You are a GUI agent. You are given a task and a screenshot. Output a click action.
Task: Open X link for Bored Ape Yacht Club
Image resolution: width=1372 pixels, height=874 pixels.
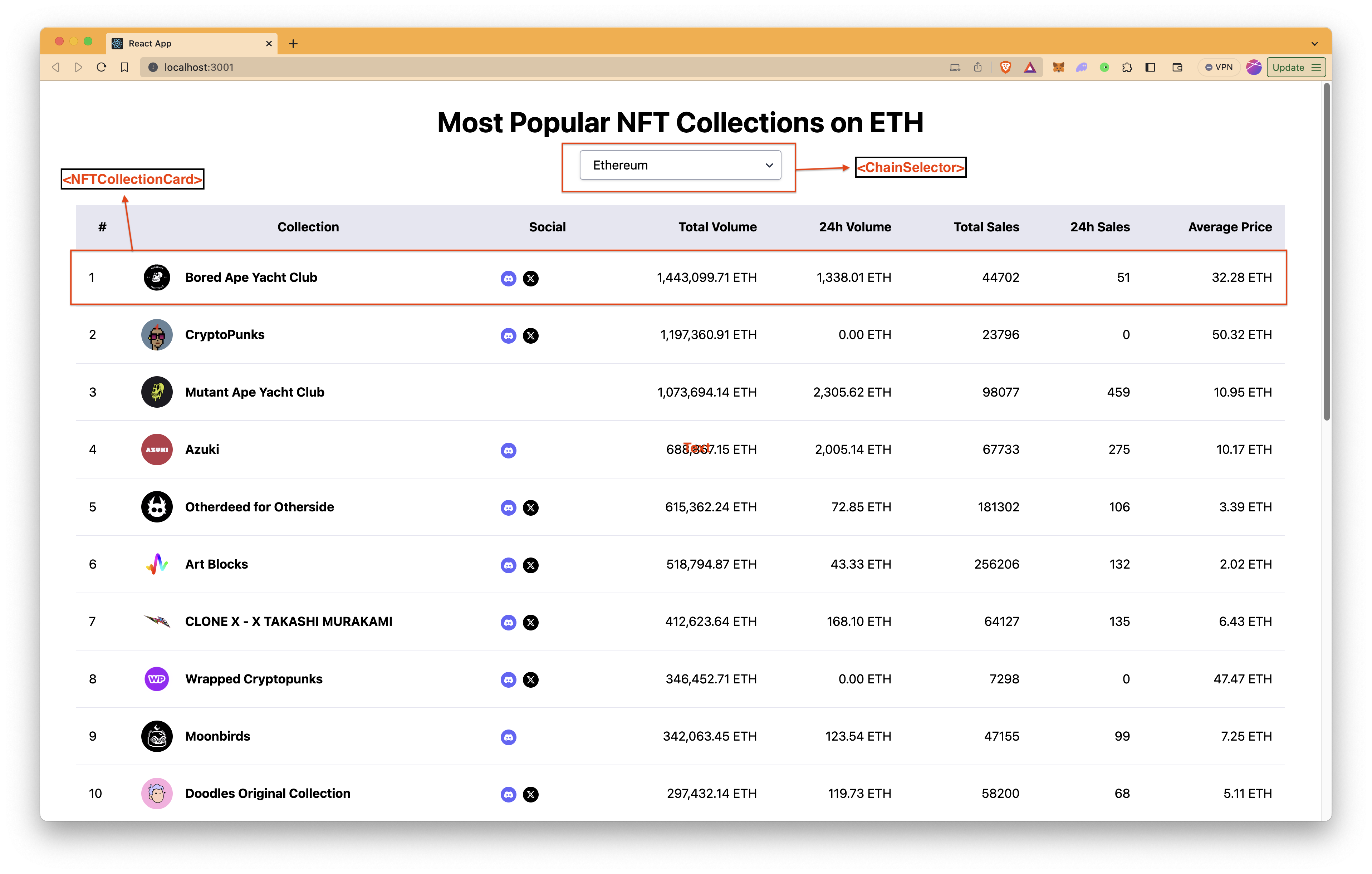click(x=530, y=278)
